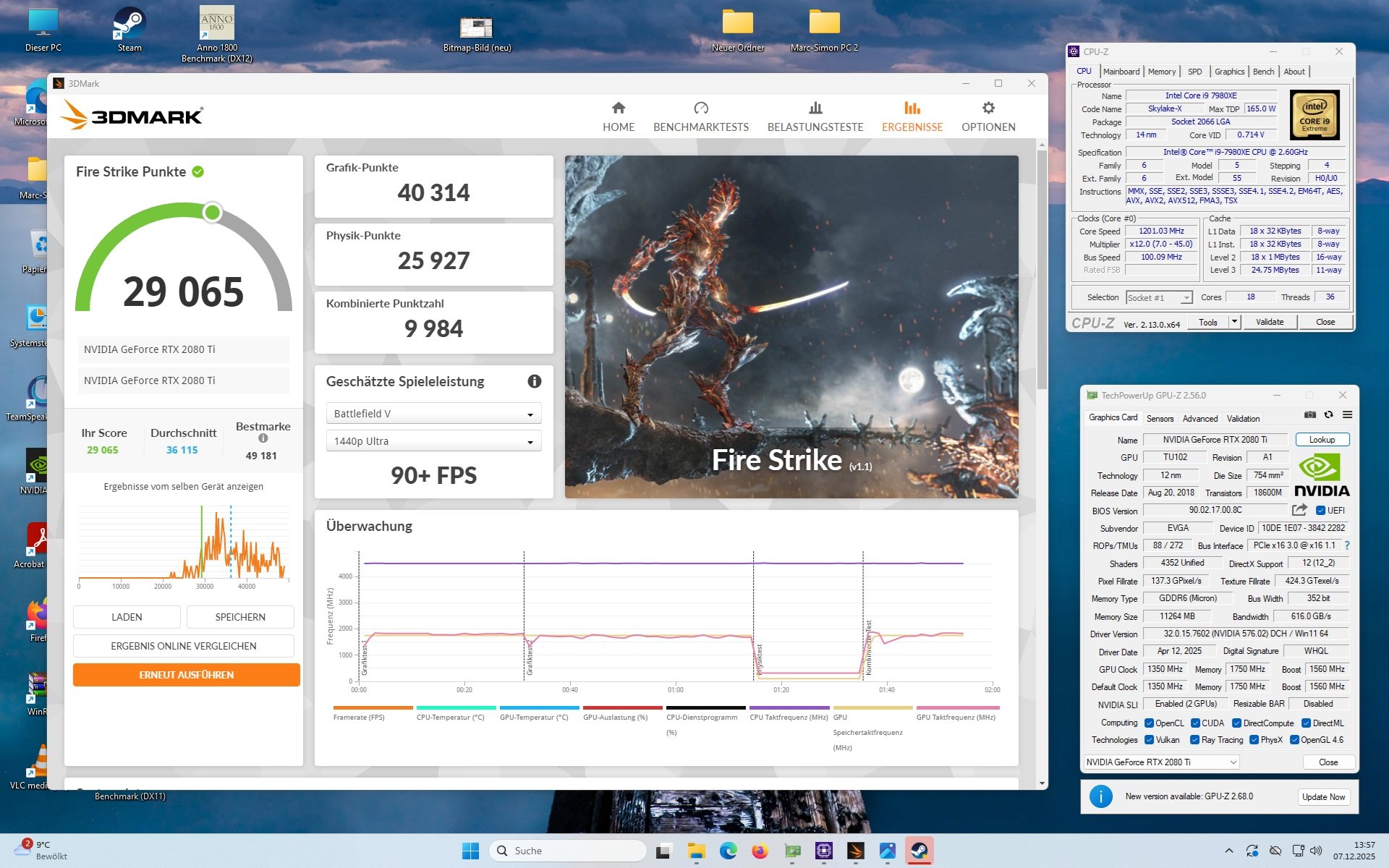
Task: Click the Lookup button in GPU-Z
Action: pos(1321,440)
